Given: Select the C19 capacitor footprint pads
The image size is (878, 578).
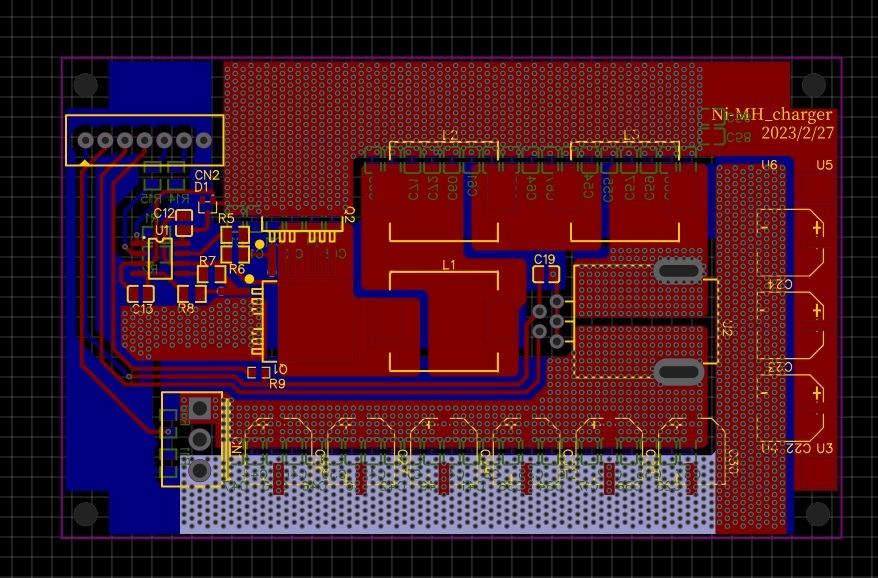Looking at the screenshot, I should click(546, 274).
